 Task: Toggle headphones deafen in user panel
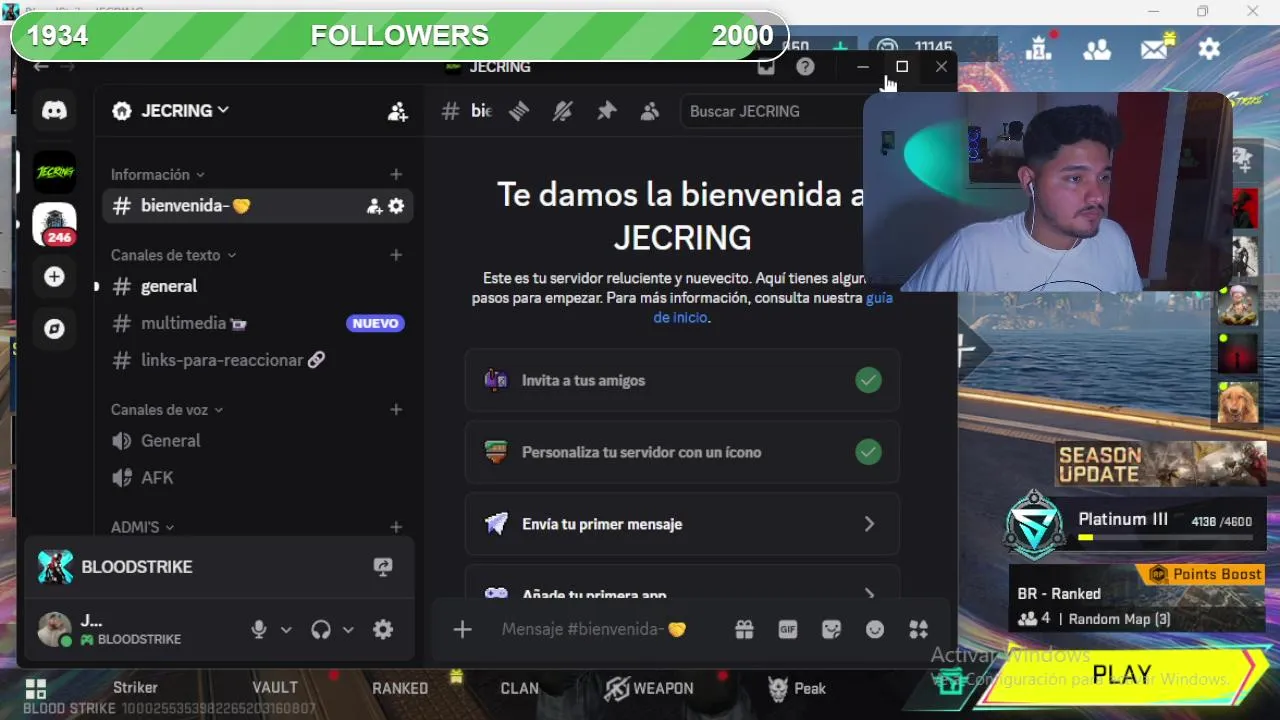click(x=321, y=629)
